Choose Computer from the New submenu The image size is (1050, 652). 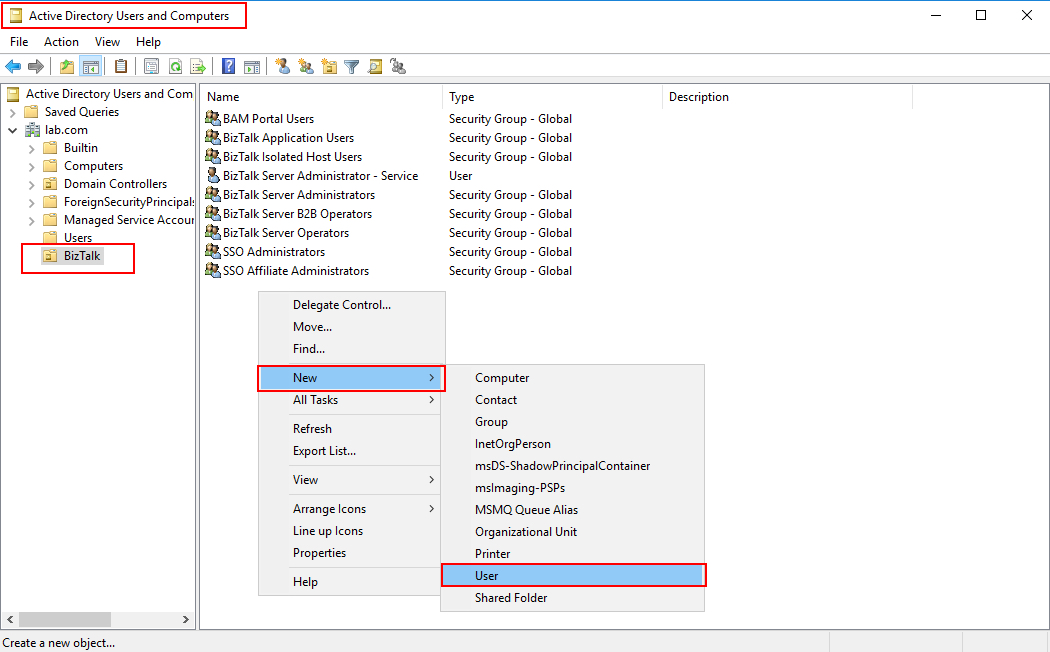point(573,378)
